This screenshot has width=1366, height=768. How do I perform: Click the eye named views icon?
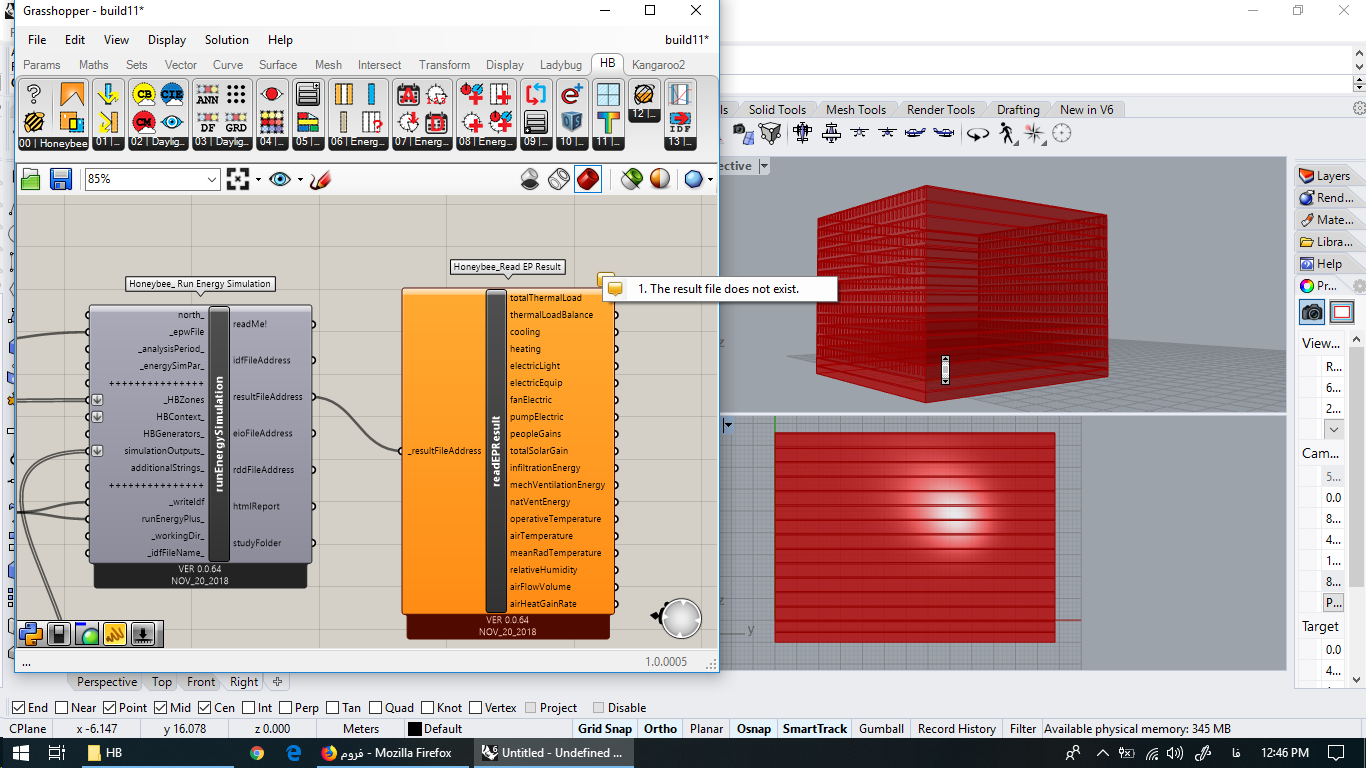[x=280, y=179]
